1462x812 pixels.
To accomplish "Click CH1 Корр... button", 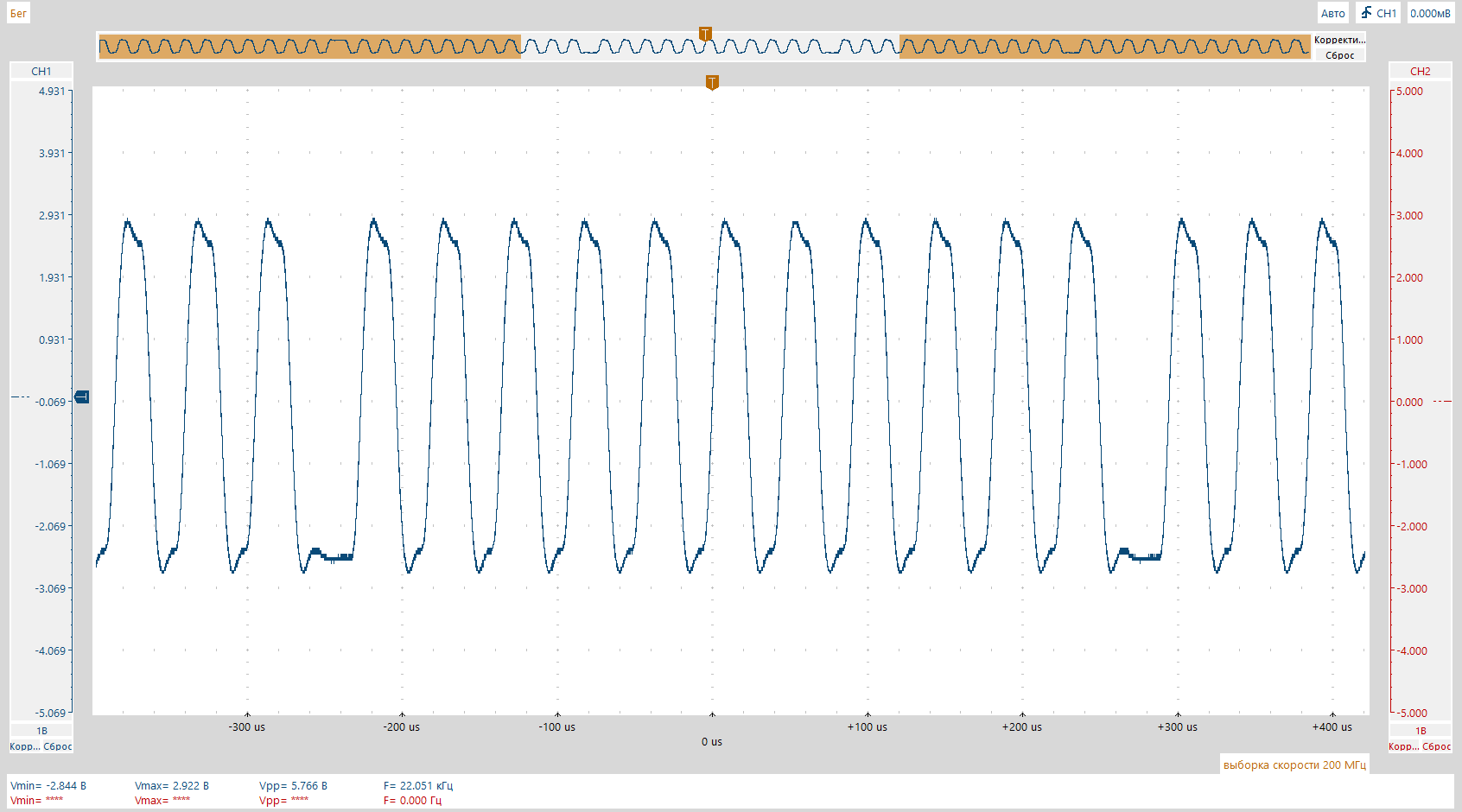I will [24, 746].
